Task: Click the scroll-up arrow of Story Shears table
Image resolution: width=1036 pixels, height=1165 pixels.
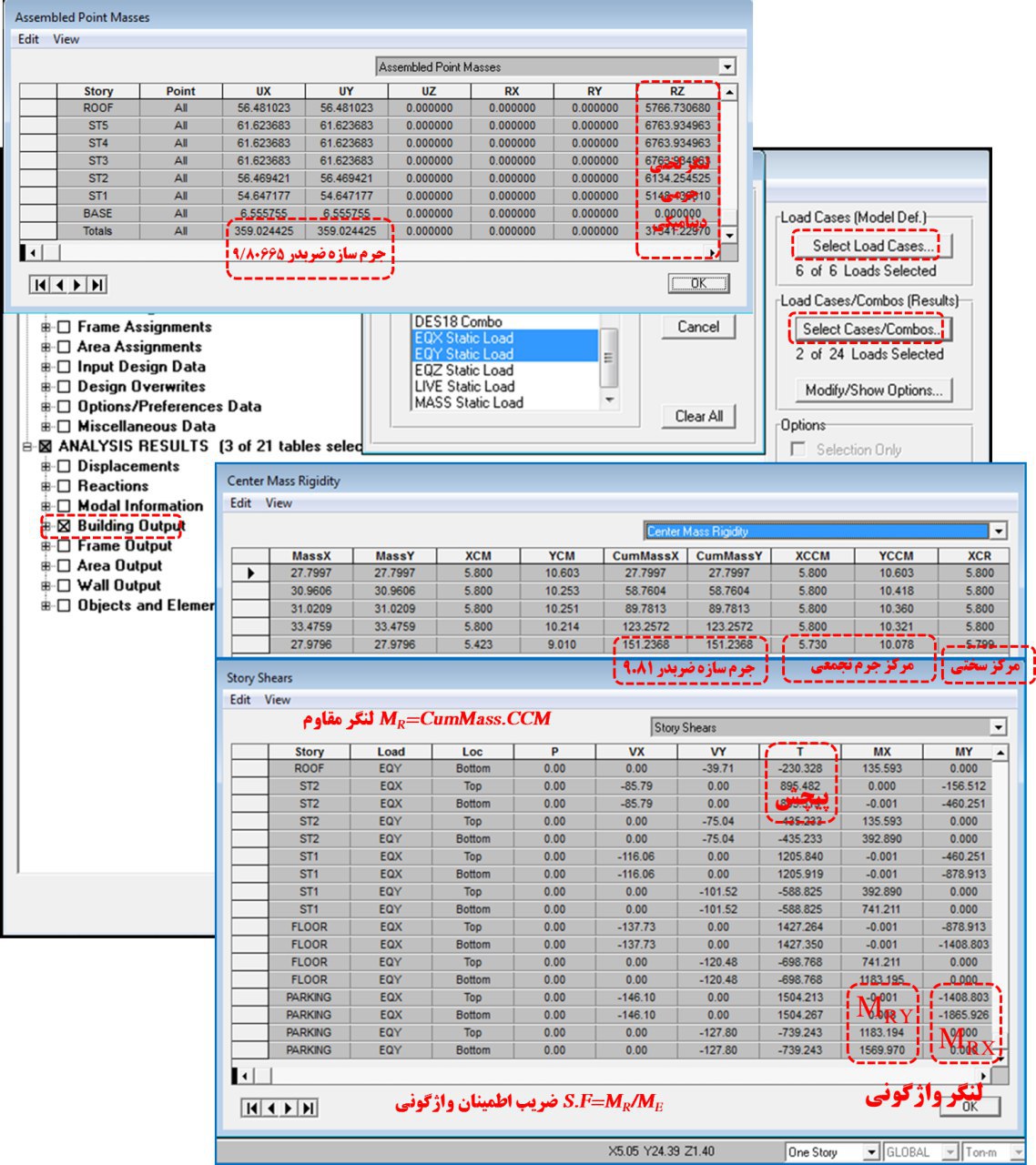Action: point(1000,753)
